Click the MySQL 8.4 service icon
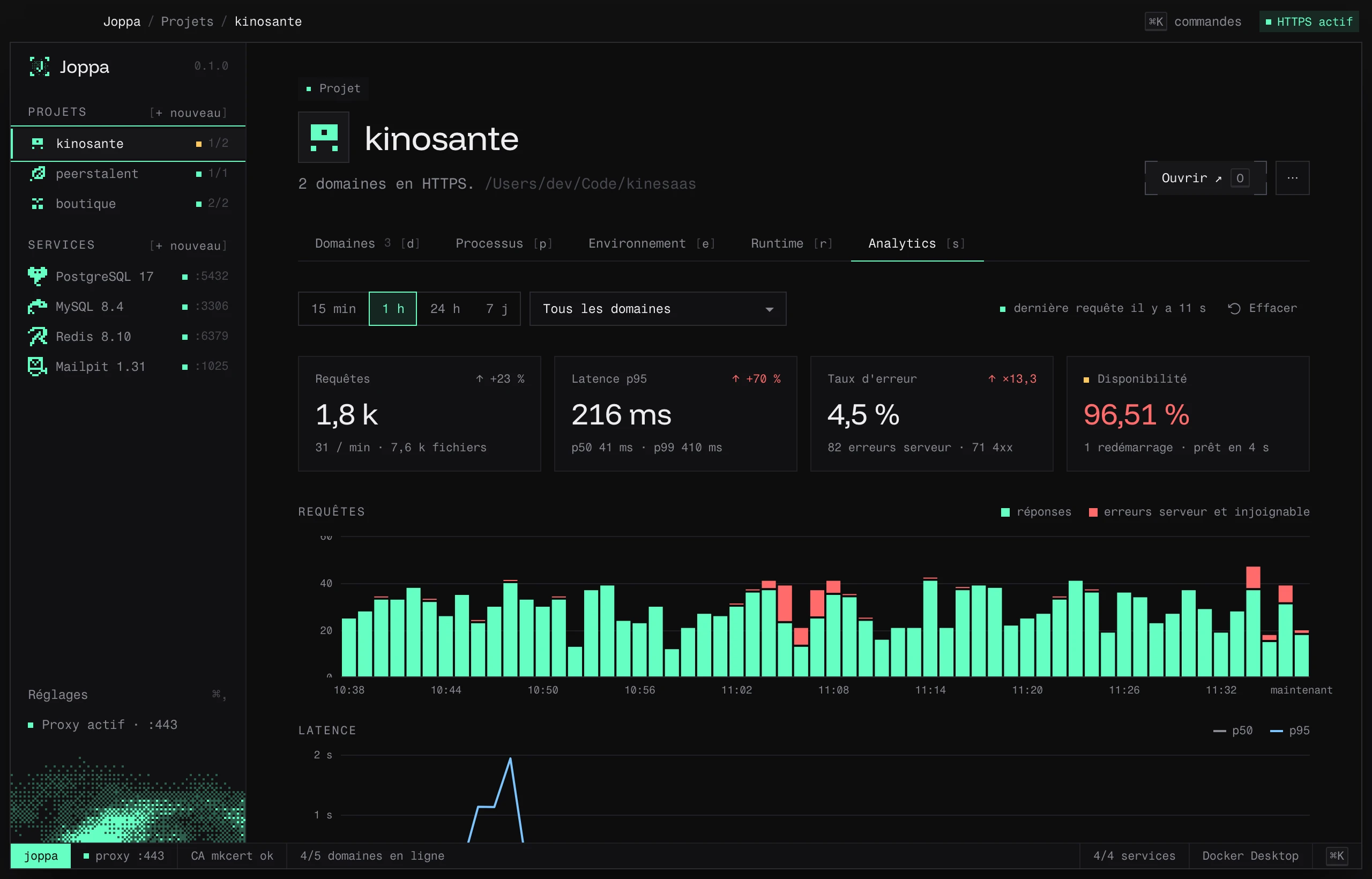 click(38, 307)
